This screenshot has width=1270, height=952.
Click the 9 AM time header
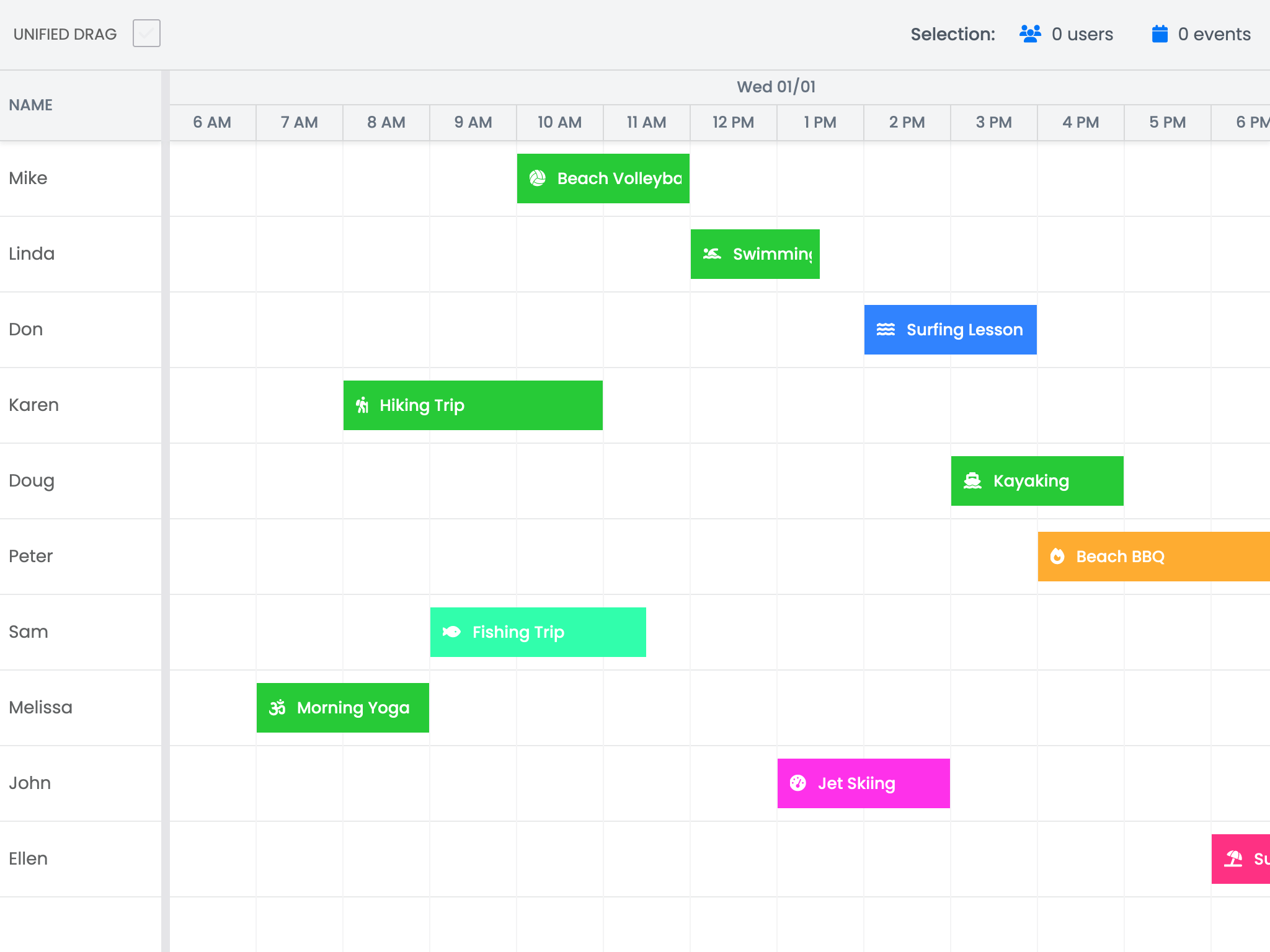[473, 123]
